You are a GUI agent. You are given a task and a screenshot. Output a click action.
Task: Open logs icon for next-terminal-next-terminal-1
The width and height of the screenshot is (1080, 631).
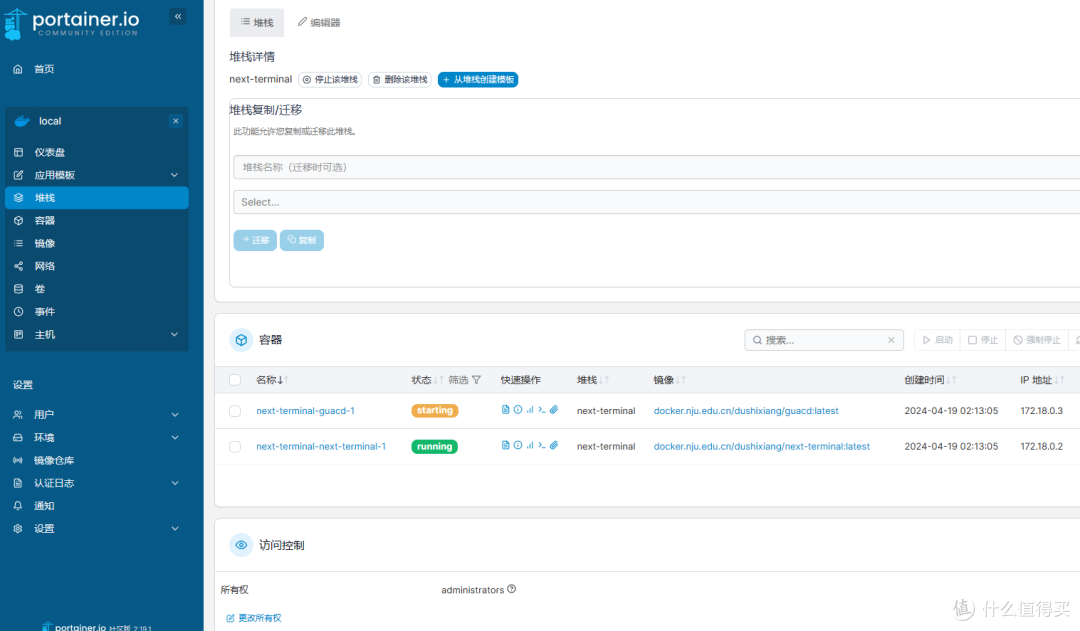[x=506, y=446]
